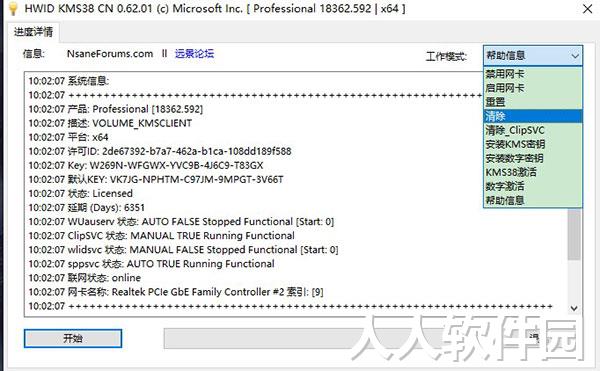
Task: Switch to the 进度详情 tab
Action: (x=33, y=32)
